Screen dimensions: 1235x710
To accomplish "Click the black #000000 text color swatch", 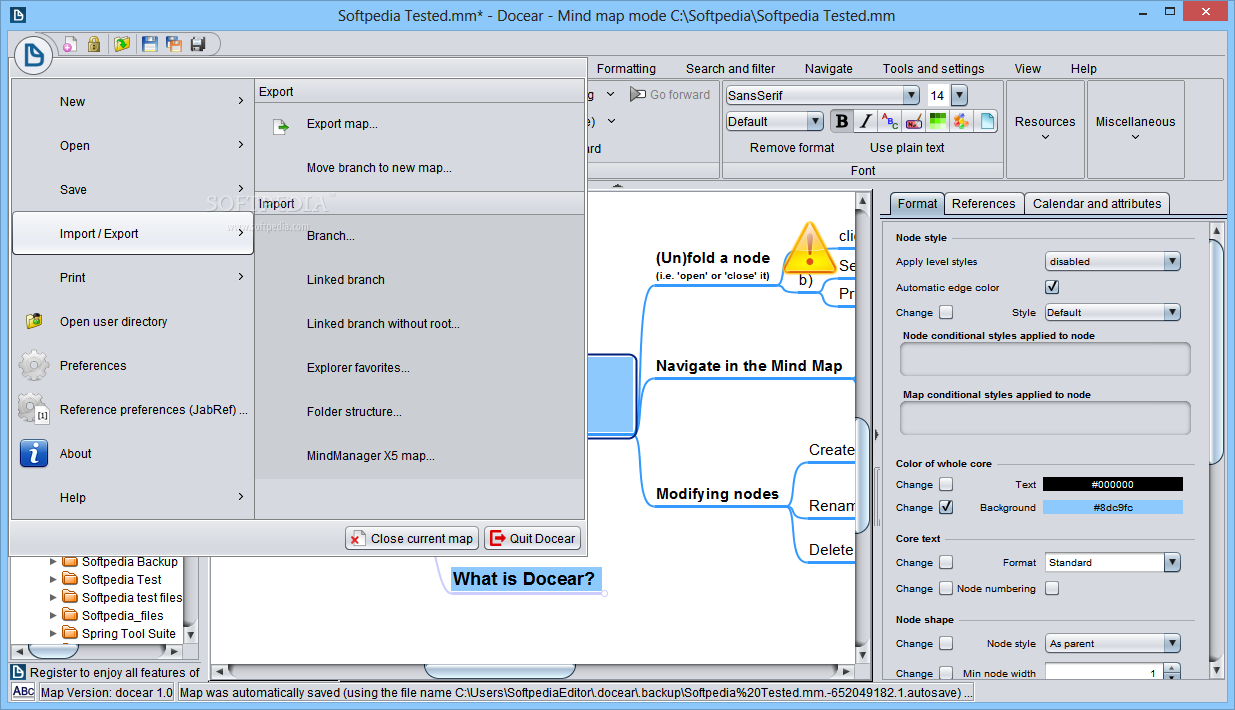I will point(1112,484).
